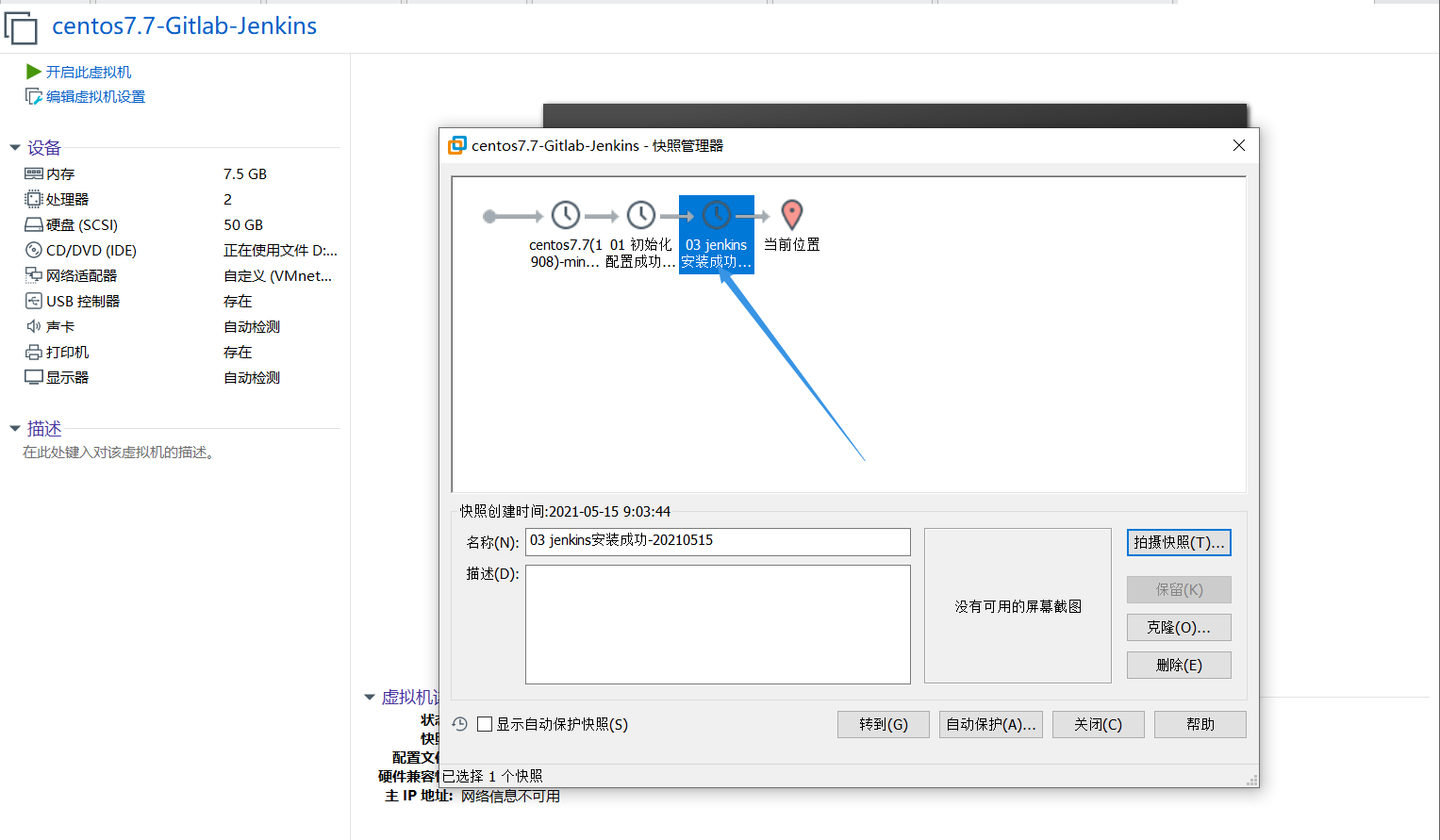This screenshot has width=1440, height=840.
Task: Click the 关闭(C) button
Action: point(1099,724)
